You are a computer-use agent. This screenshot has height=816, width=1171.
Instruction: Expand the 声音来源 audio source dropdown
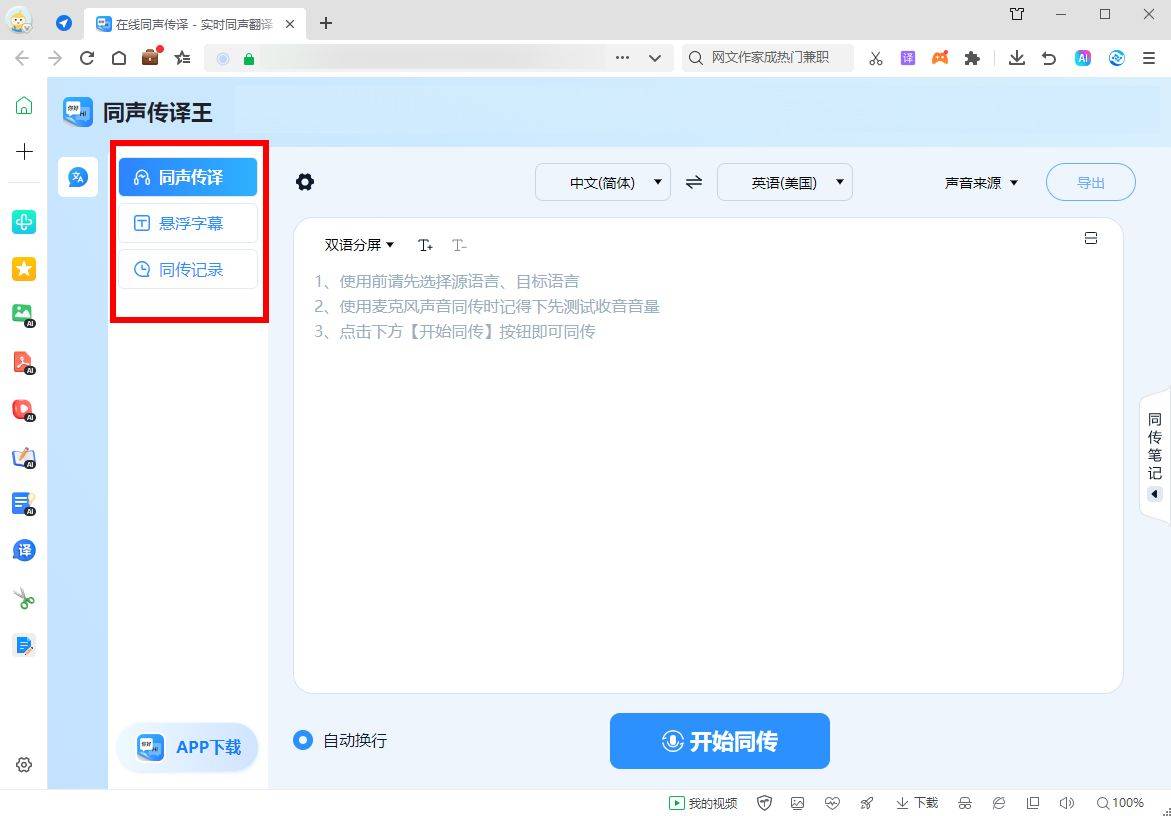coord(981,182)
